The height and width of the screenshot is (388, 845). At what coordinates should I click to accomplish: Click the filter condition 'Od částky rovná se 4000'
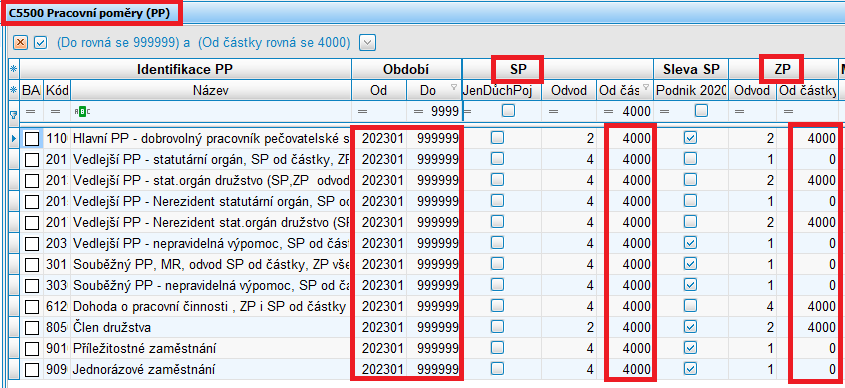coord(274,43)
